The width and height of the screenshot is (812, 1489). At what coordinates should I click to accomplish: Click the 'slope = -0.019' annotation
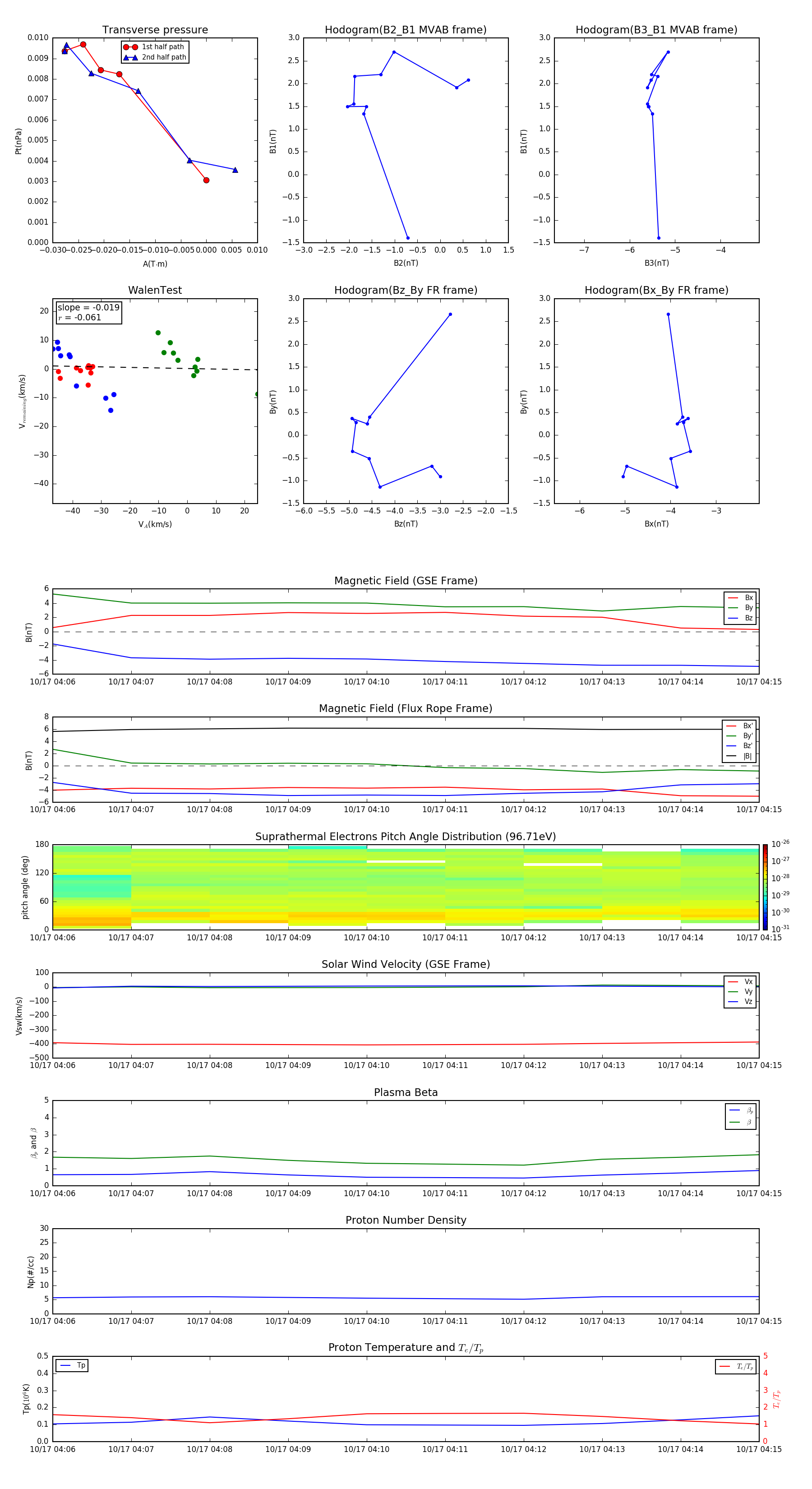(x=88, y=308)
